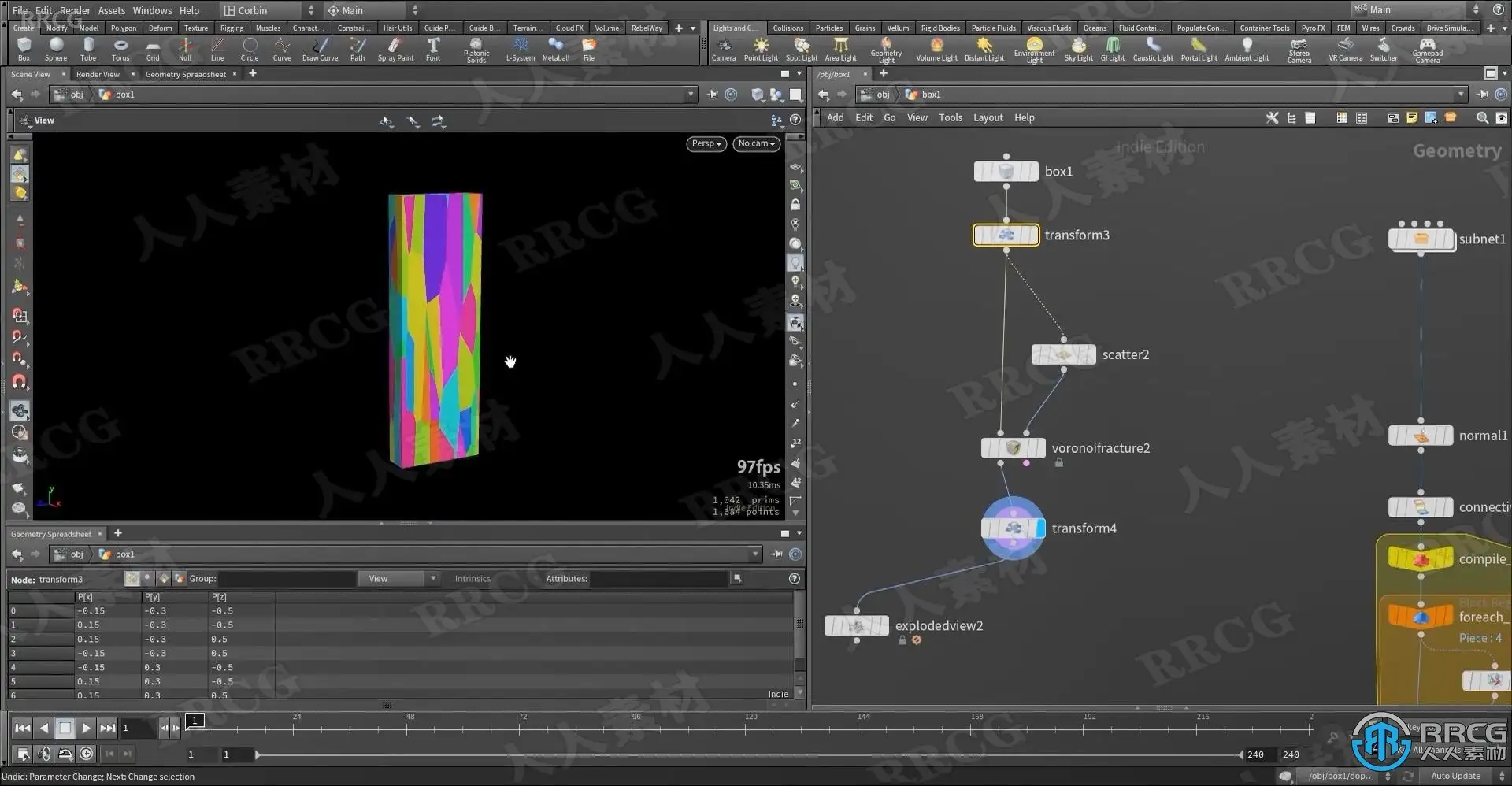The height and width of the screenshot is (786, 1512).
Task: Open the Corbin desktop dropdown
Action: pos(268,10)
